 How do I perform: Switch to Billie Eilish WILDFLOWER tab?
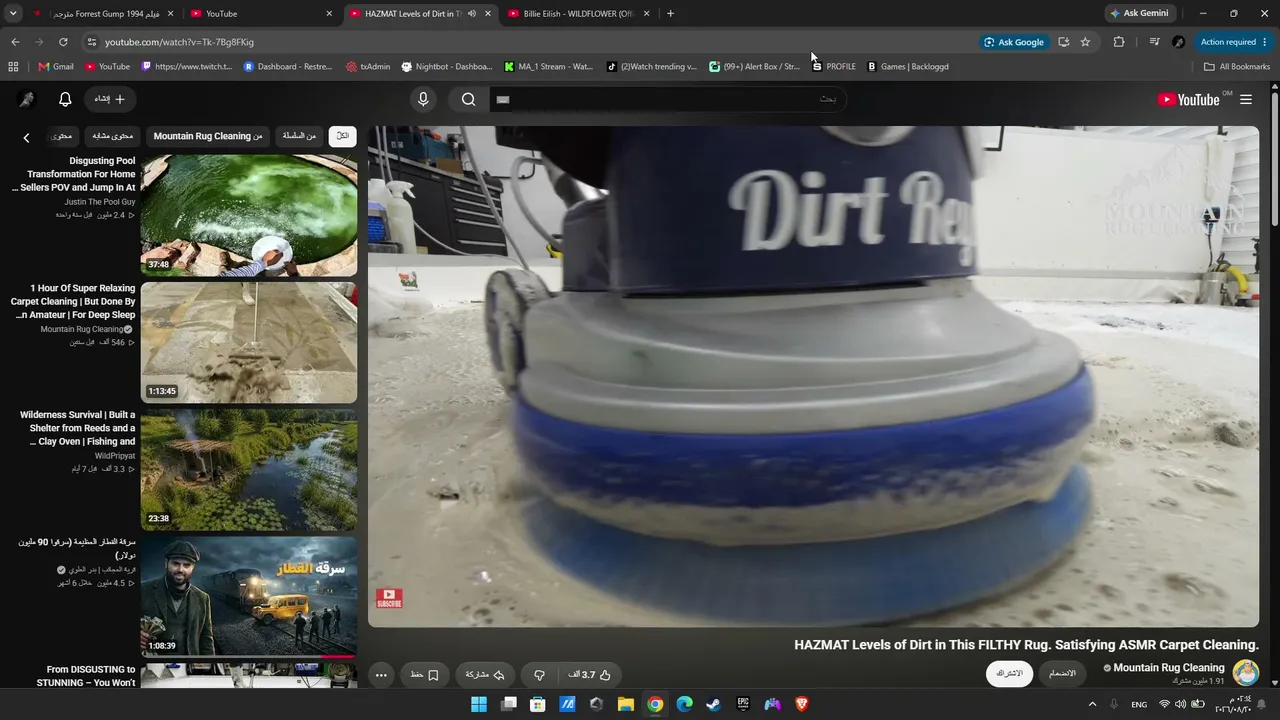click(578, 14)
